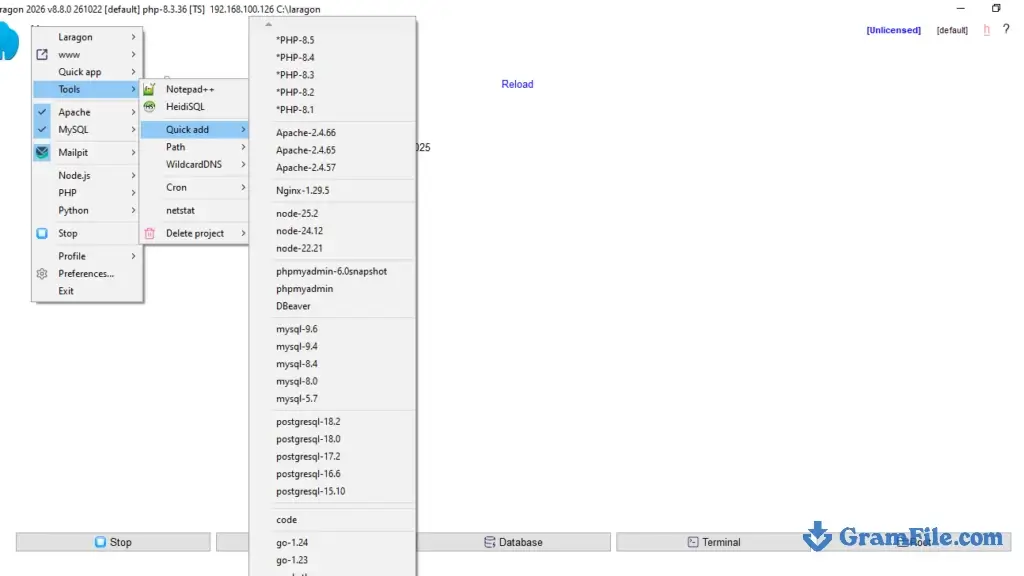This screenshot has width=1024, height=576.
Task: Click the Stop button at bottom
Action: (x=113, y=542)
